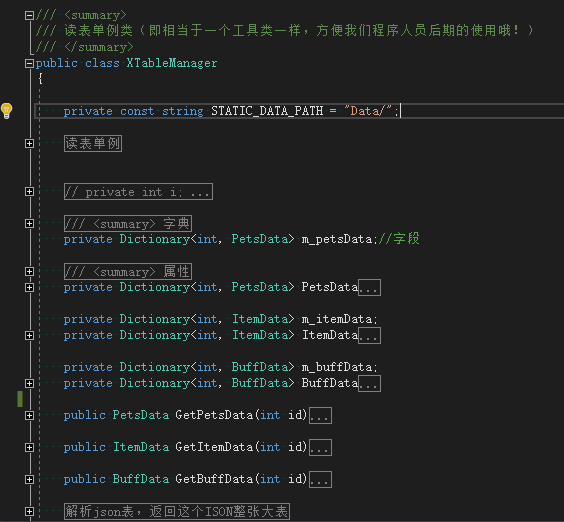Viewport: 564px width, 522px height.
Task: Click the collapsed 解析json表 region box
Action: [177, 511]
